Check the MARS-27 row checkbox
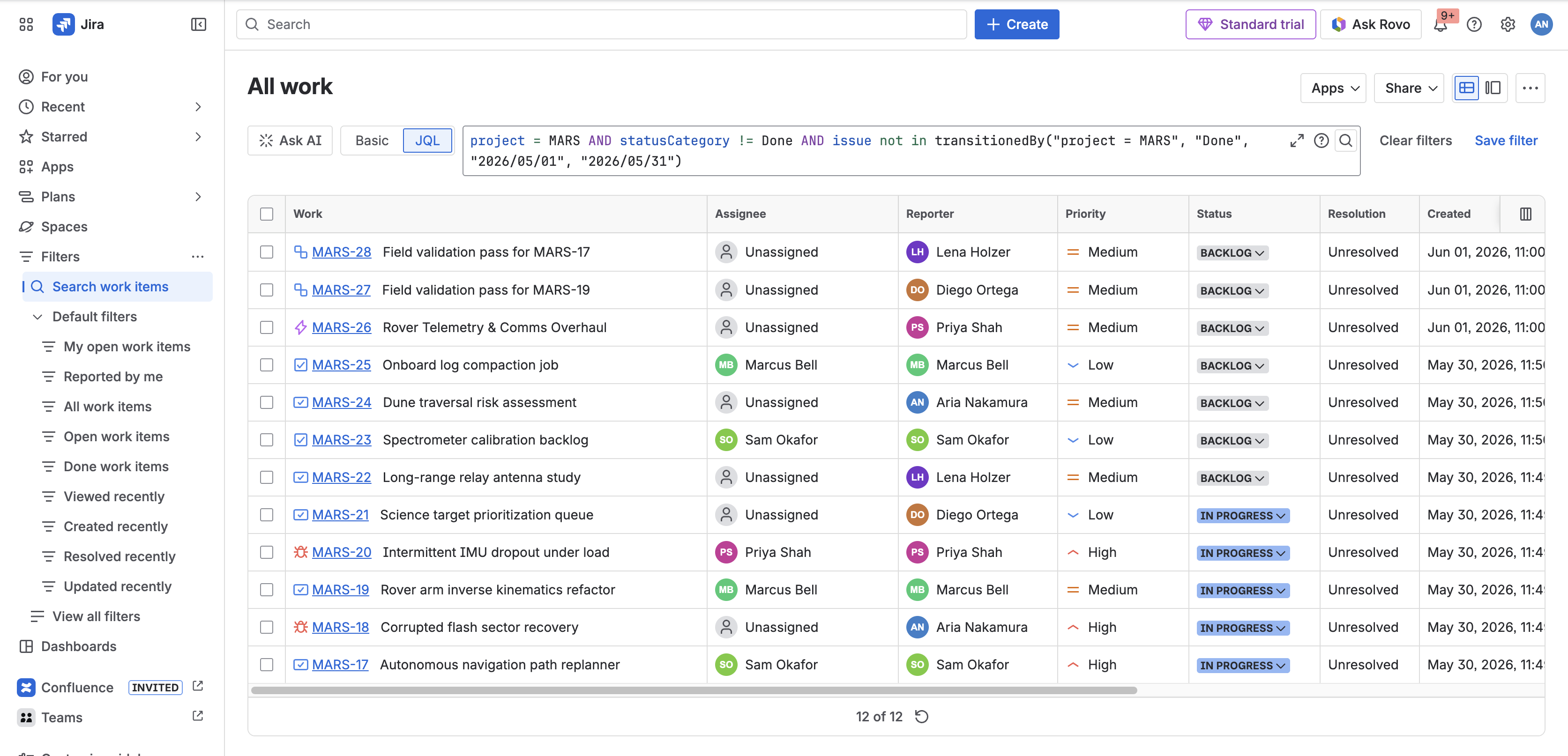Screen dimensions: 1568x756 point(267,290)
